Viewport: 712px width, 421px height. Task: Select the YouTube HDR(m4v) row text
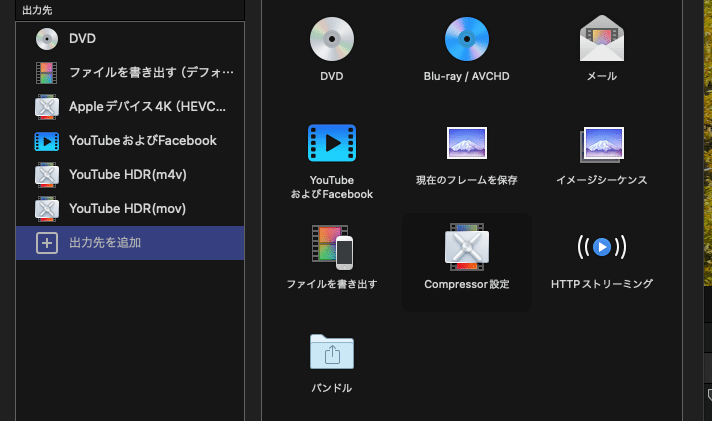coord(128,174)
